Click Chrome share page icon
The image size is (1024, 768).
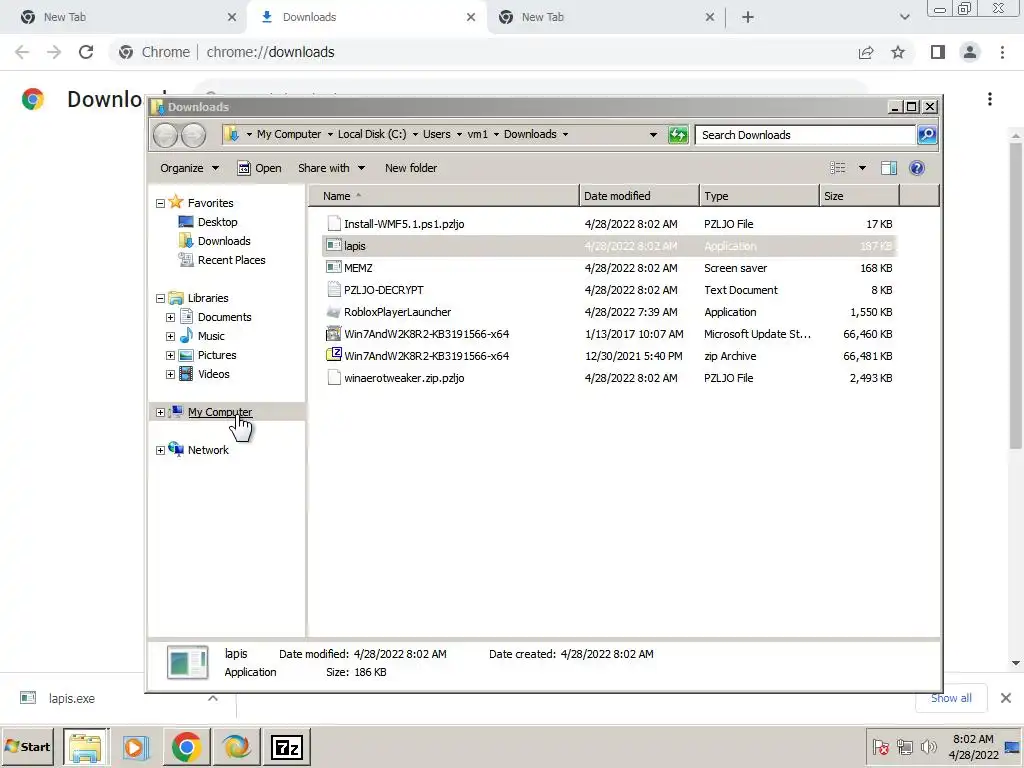coord(866,52)
